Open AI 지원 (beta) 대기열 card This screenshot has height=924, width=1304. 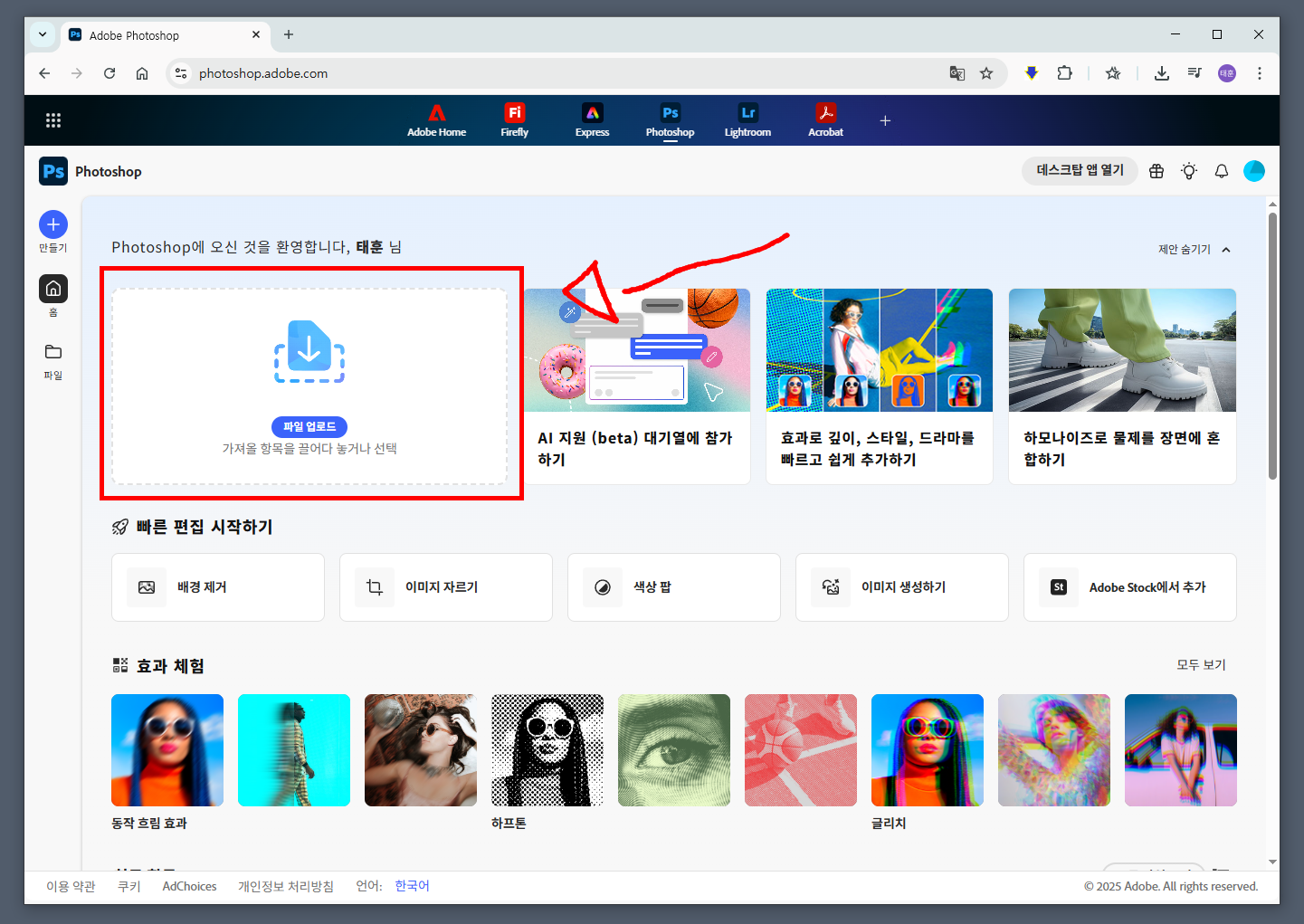[x=637, y=386]
